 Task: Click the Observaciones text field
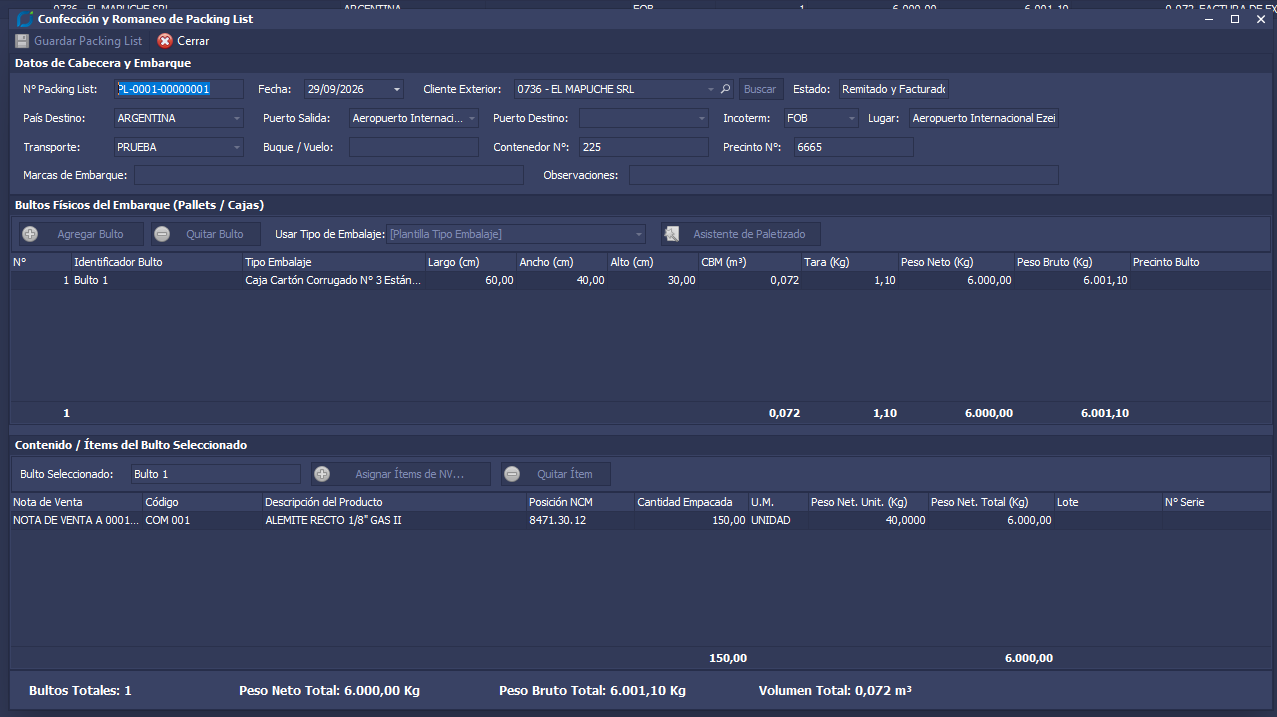click(x=844, y=175)
